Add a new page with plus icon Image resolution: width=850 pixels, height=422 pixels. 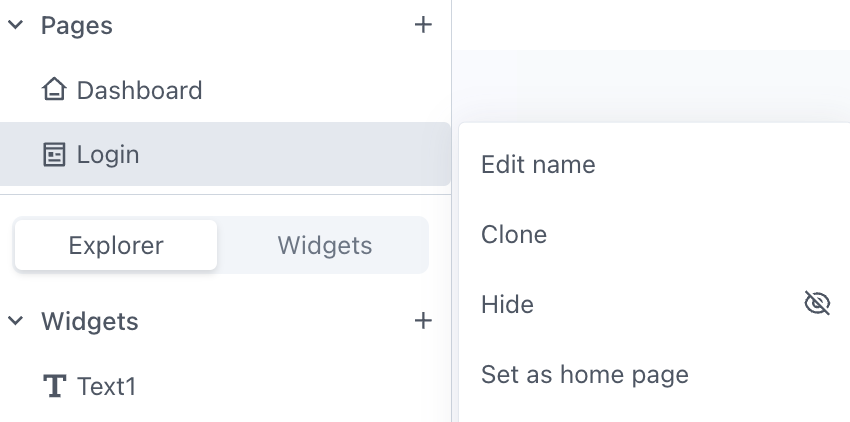coord(423,25)
